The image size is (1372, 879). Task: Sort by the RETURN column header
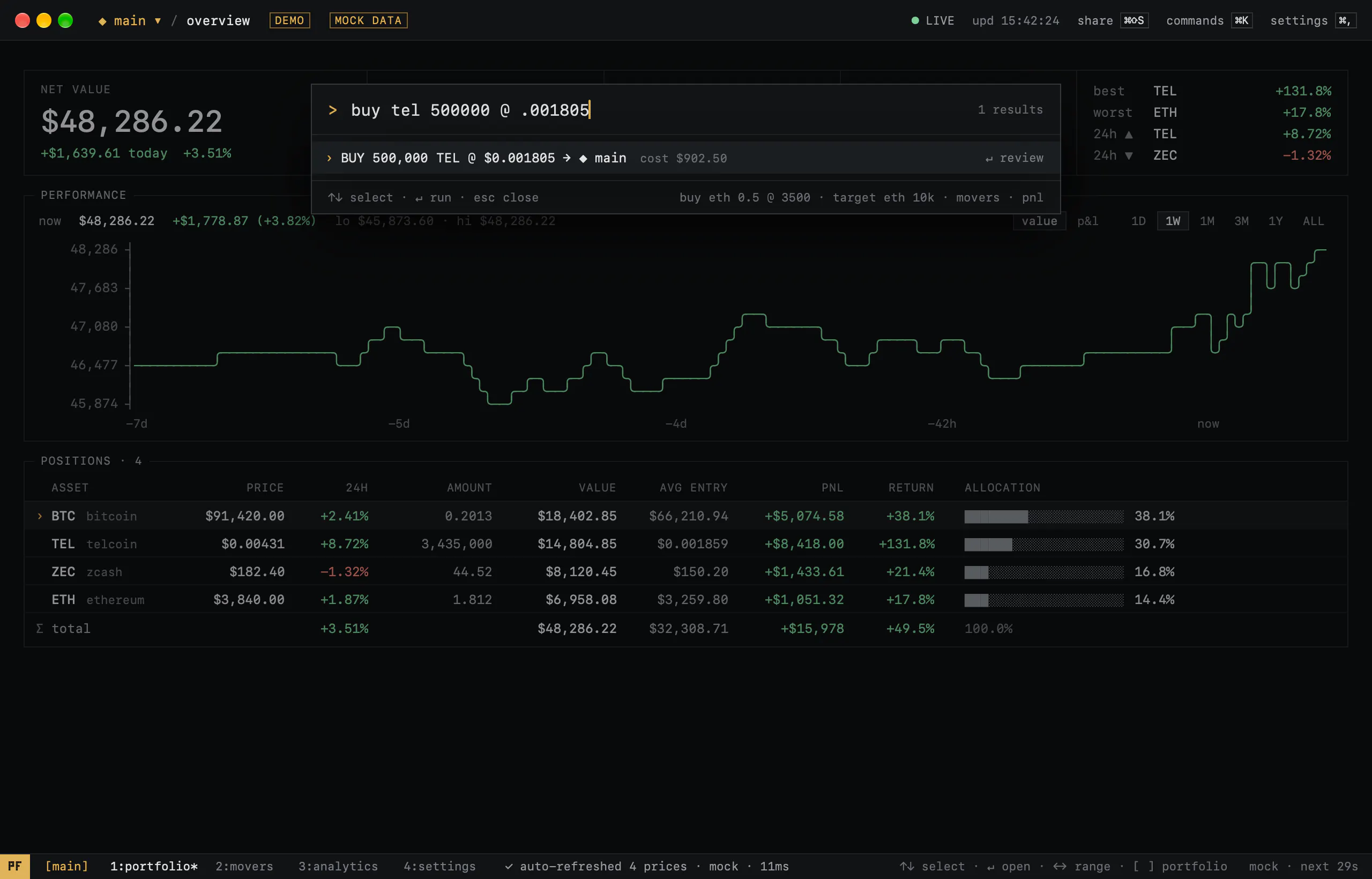click(911, 488)
